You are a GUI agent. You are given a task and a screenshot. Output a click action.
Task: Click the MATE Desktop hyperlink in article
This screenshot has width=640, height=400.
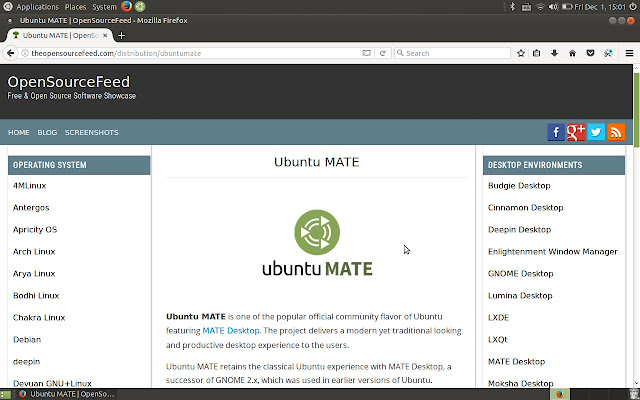[x=231, y=331]
